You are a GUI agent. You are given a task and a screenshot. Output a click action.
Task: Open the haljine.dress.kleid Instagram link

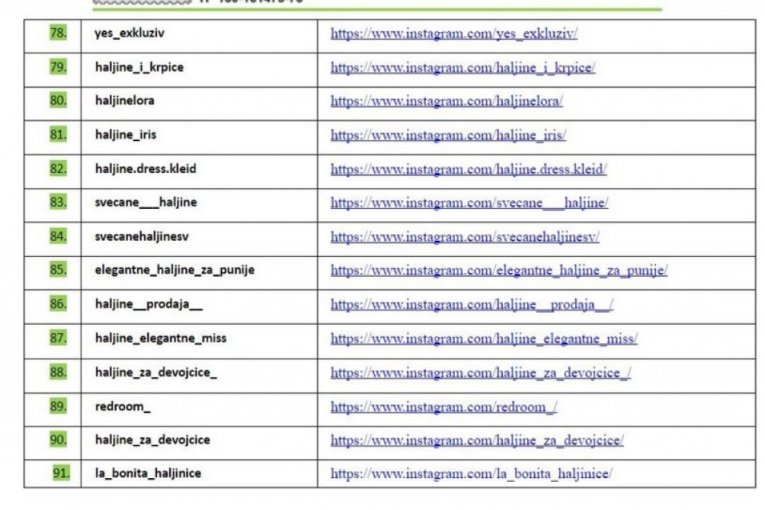(468, 169)
